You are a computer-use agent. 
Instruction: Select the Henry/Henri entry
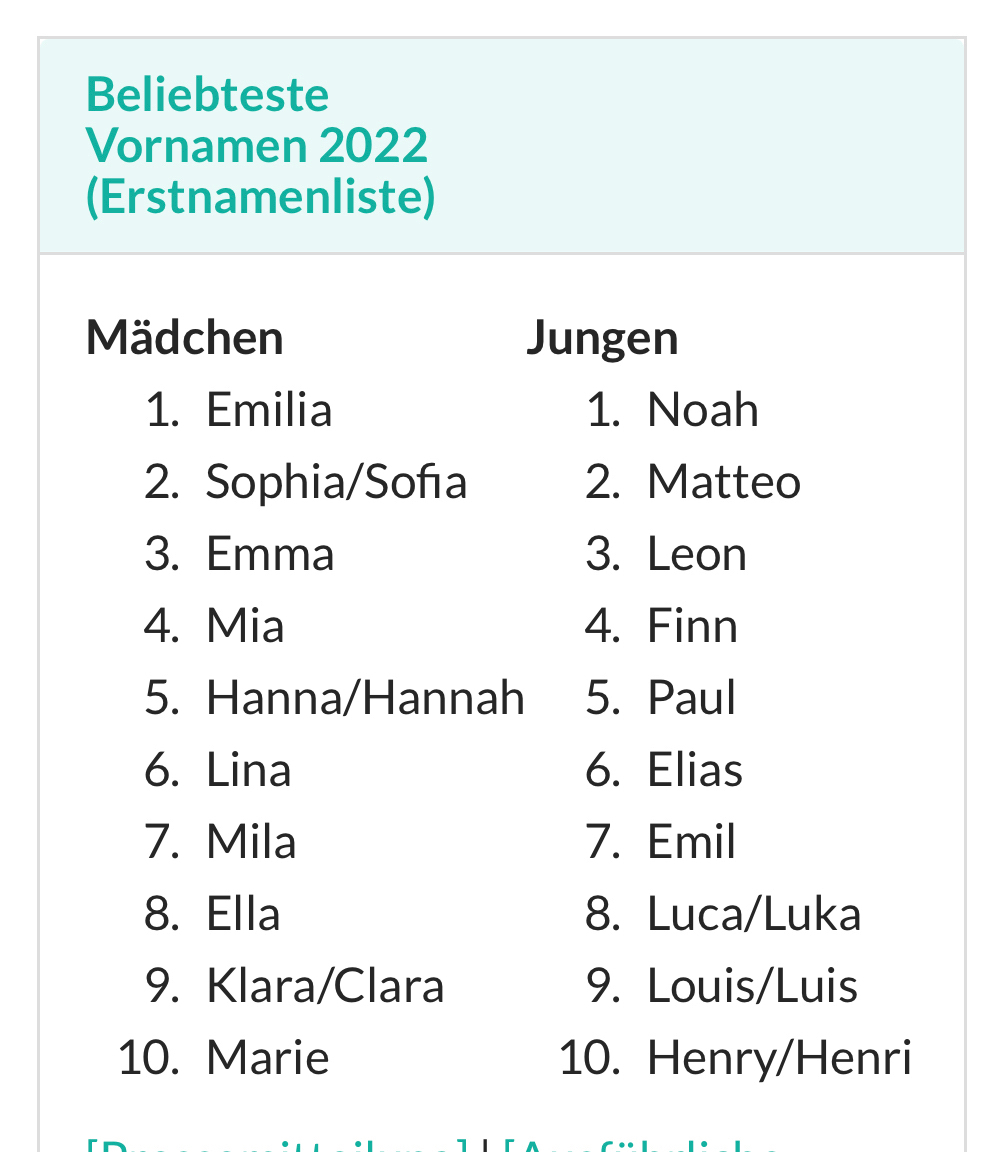click(x=779, y=1058)
